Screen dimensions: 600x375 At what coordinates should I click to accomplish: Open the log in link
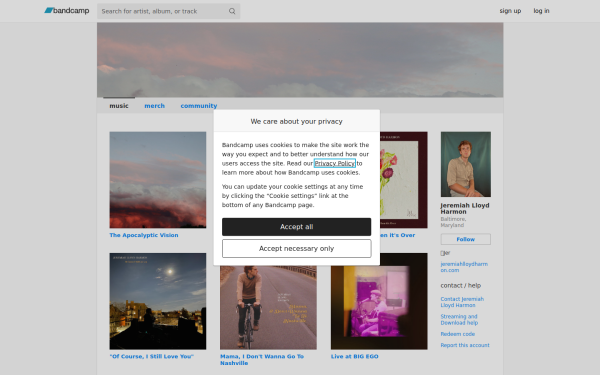click(541, 11)
